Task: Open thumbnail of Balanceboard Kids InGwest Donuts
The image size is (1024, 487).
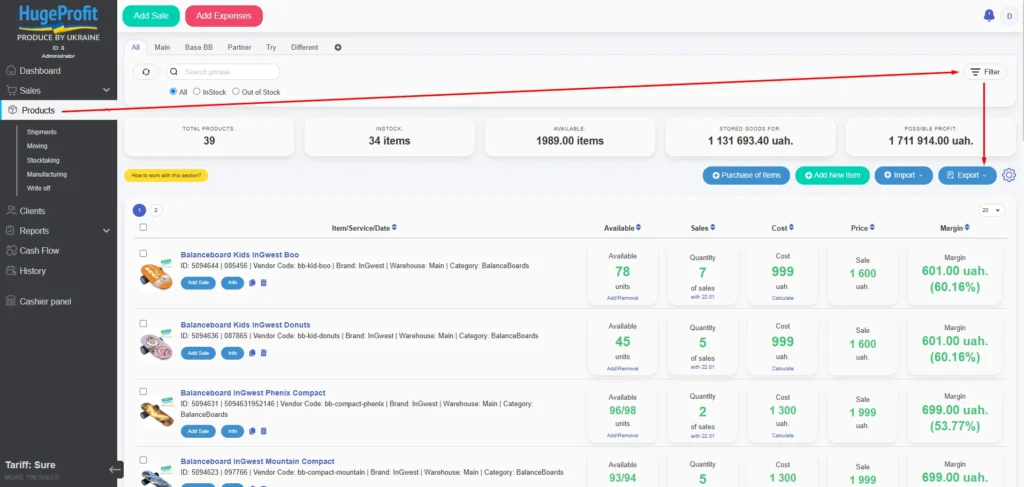Action: (157, 343)
